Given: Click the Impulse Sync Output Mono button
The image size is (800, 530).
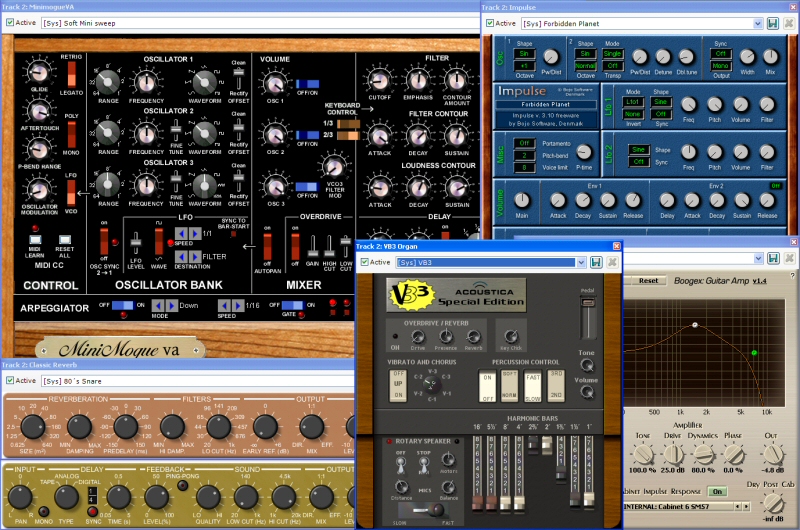Looking at the screenshot, I should (720, 66).
